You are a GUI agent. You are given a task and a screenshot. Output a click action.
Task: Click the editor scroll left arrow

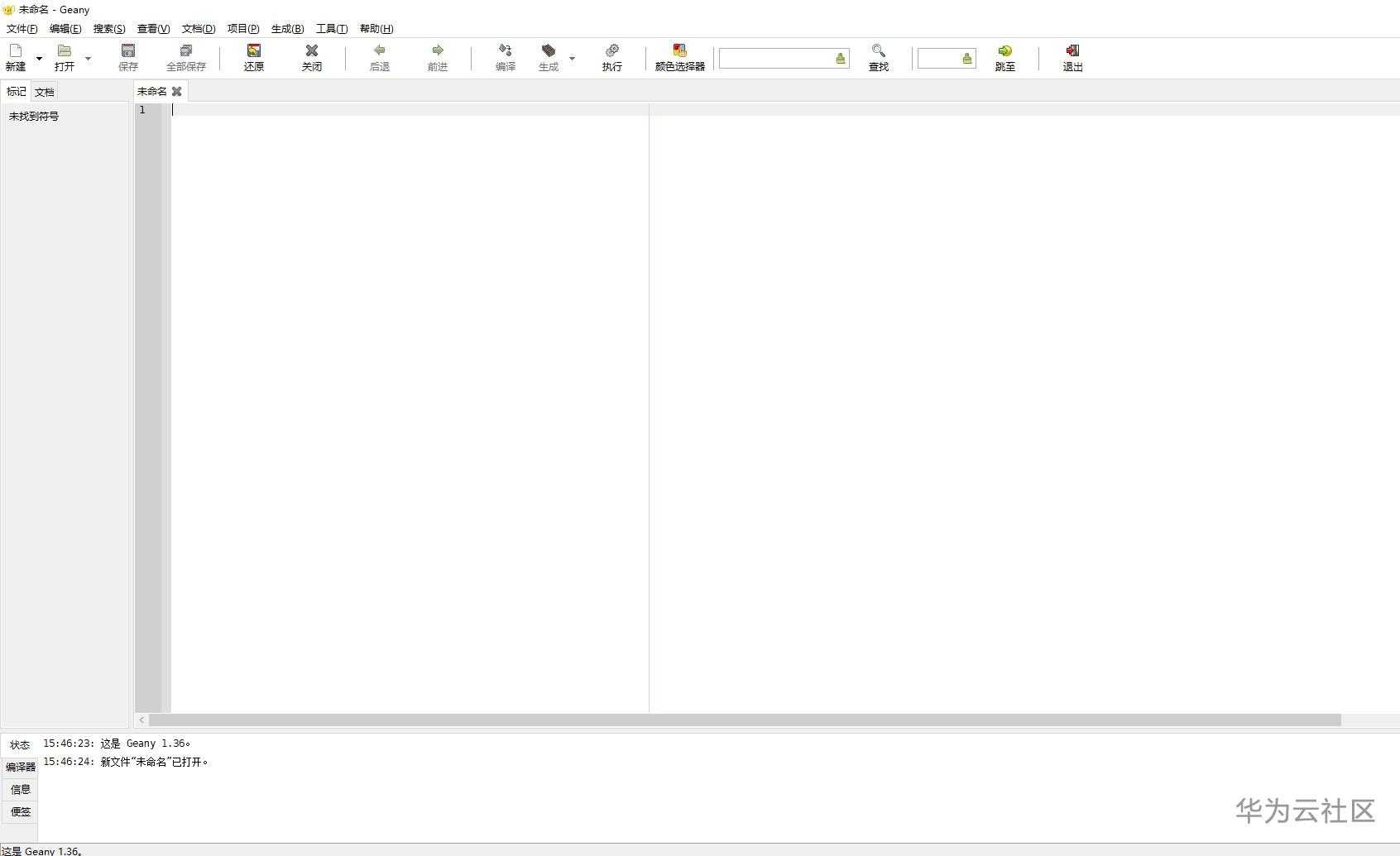tap(141, 720)
